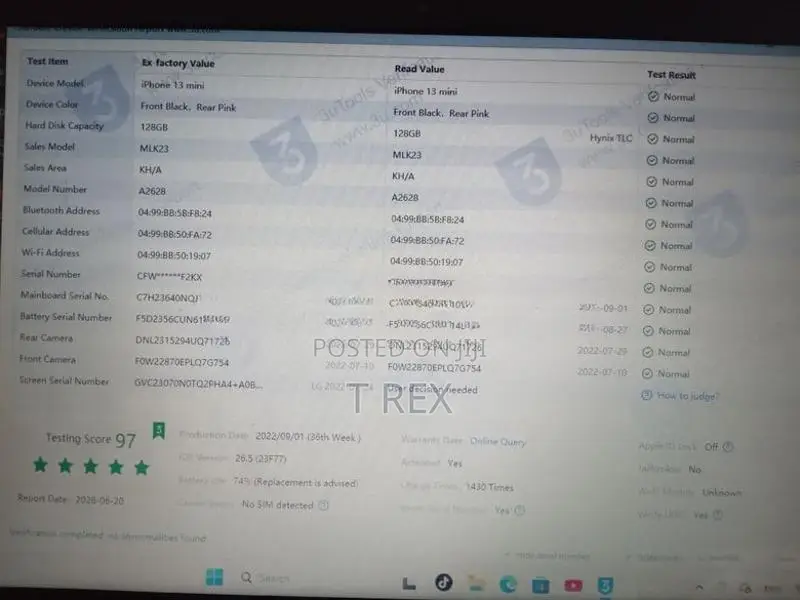Open File Explorer from the taskbar
This screenshot has height=600, width=800.
pos(477,584)
